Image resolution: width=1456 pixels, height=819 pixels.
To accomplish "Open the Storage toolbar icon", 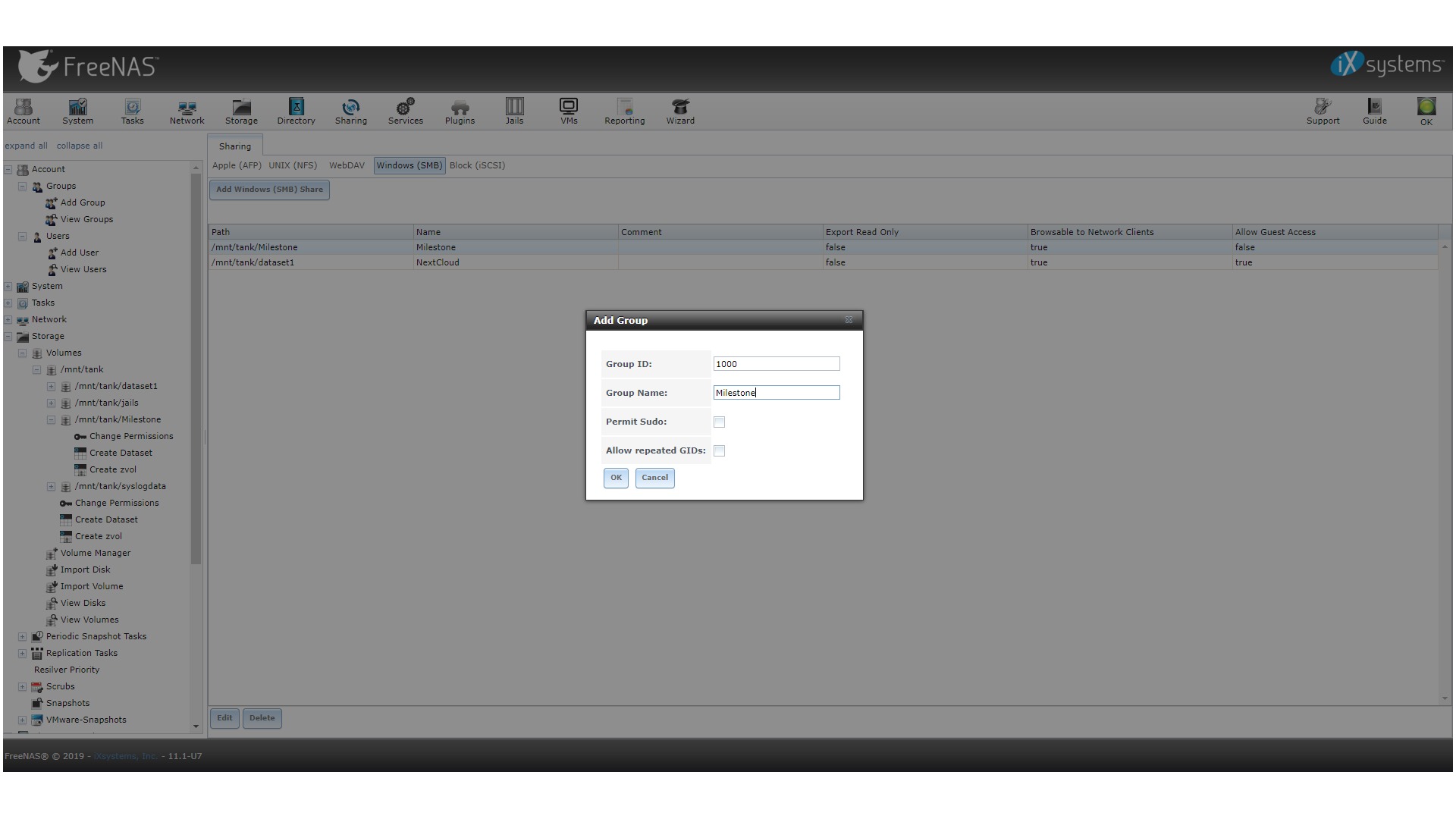I will tap(241, 111).
